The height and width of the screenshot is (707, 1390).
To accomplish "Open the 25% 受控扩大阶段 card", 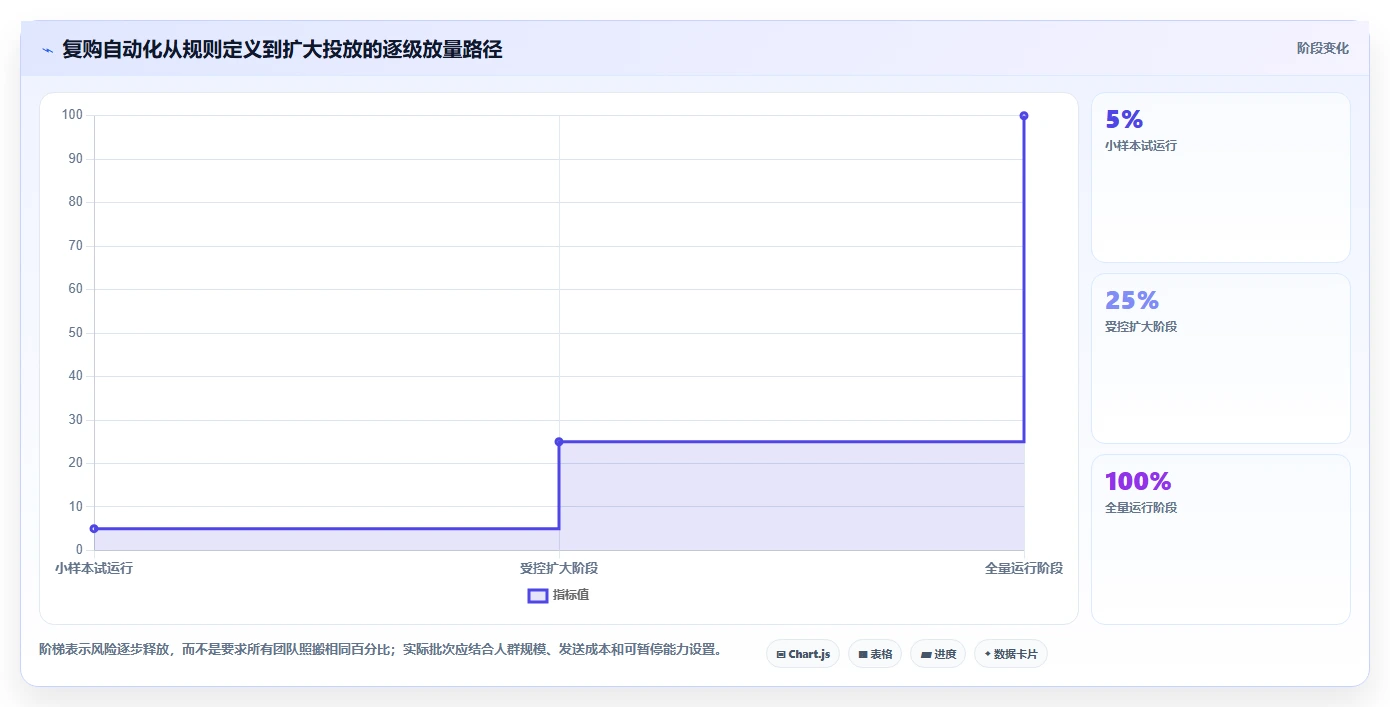I will click(1220, 359).
